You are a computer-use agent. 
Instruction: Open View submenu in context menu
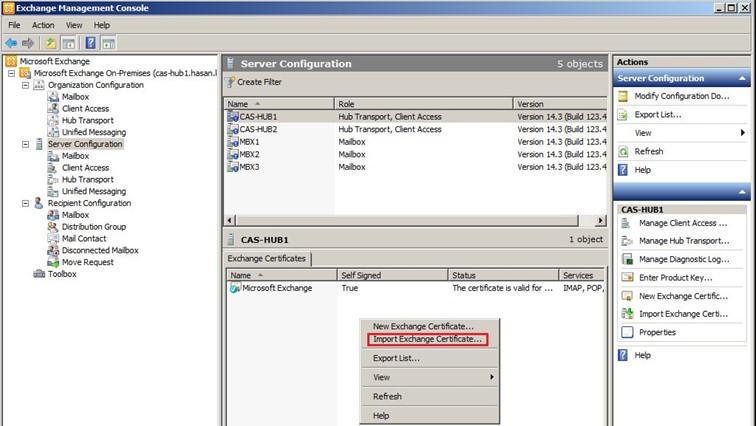tap(430, 377)
